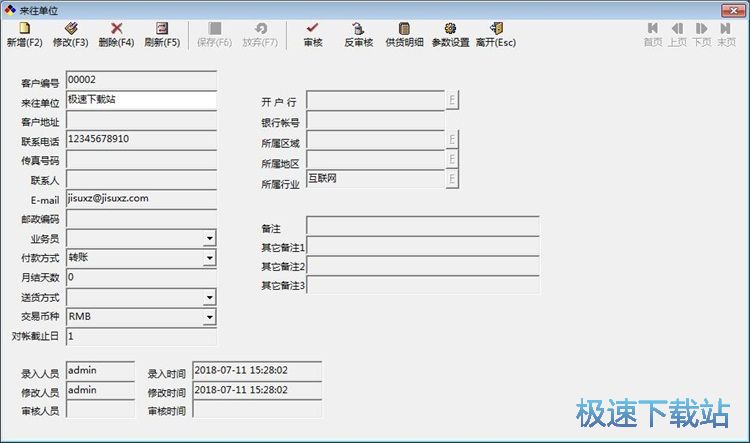Click the 月结天数 field
Screen dimensions: 750x443
coord(141,278)
